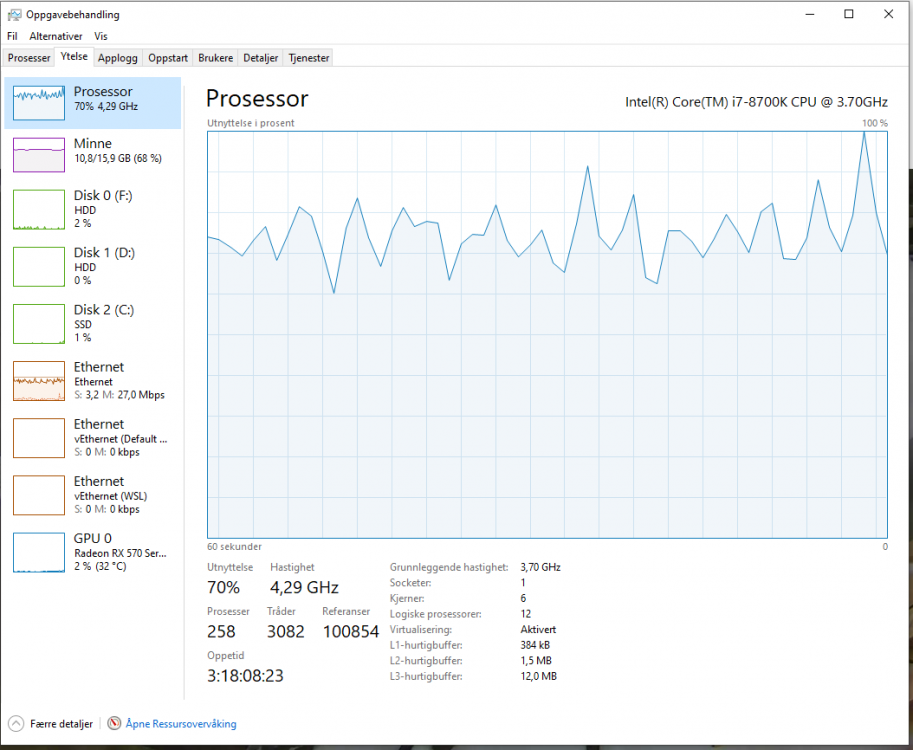Click the Task Manager title bar icon

[13, 15]
